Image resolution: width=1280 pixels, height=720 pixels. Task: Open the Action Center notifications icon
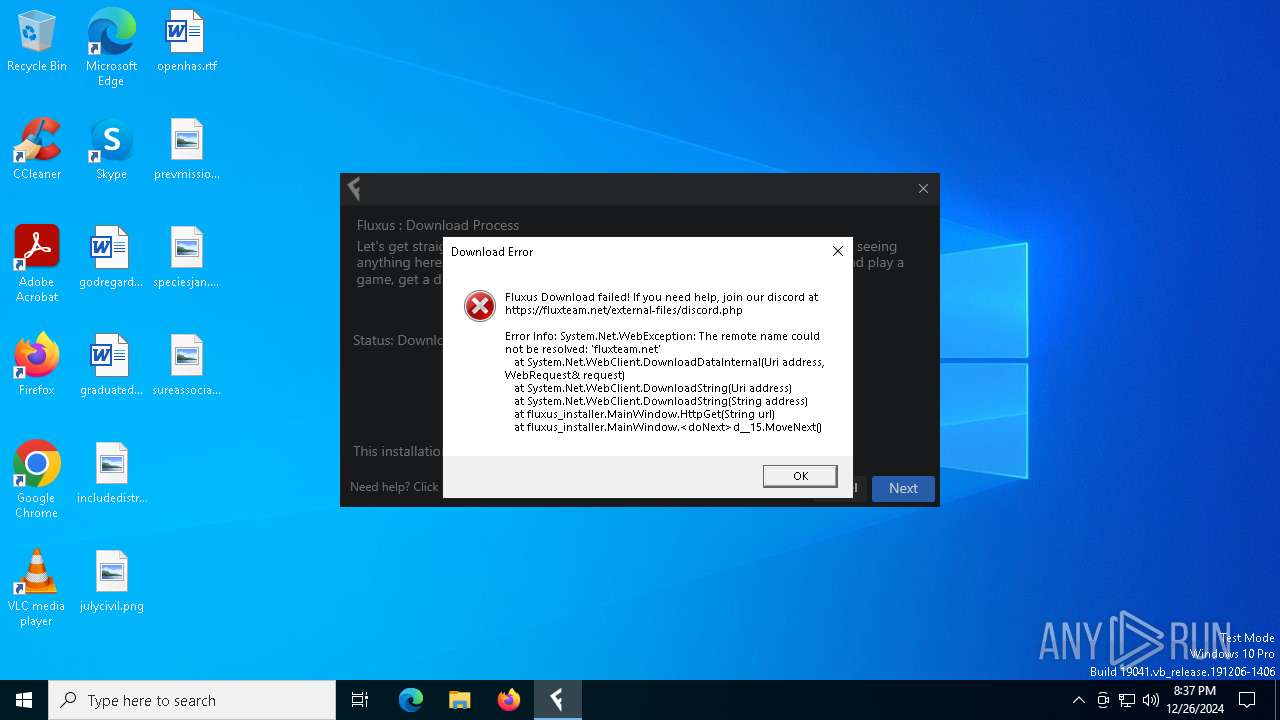coord(1247,700)
